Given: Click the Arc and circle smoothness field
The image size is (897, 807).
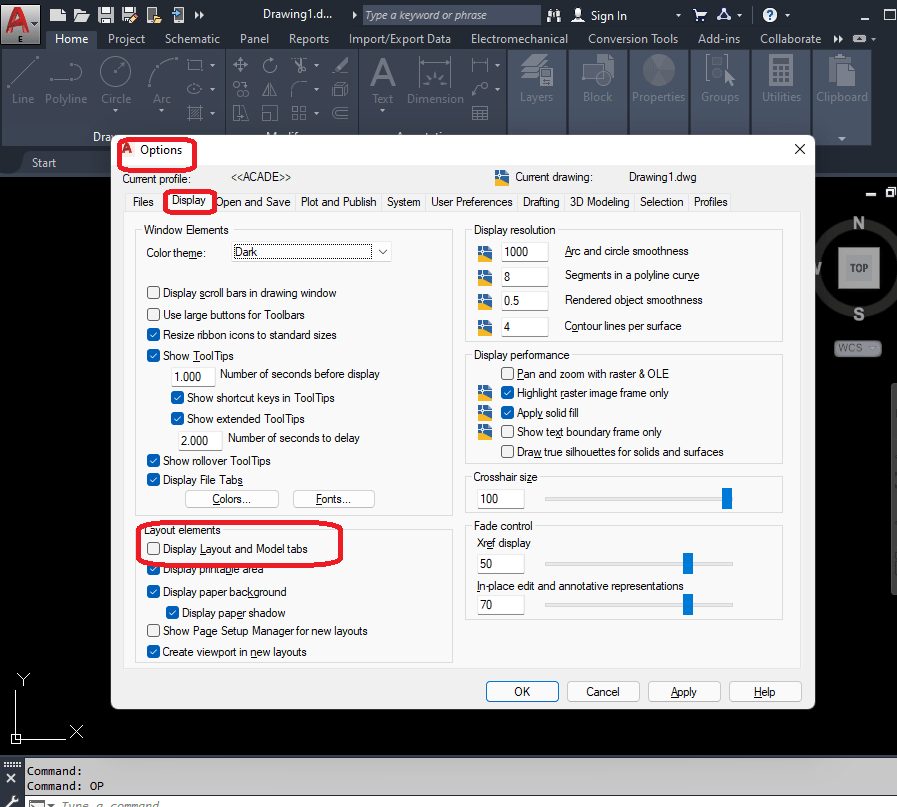Looking at the screenshot, I should [x=525, y=252].
